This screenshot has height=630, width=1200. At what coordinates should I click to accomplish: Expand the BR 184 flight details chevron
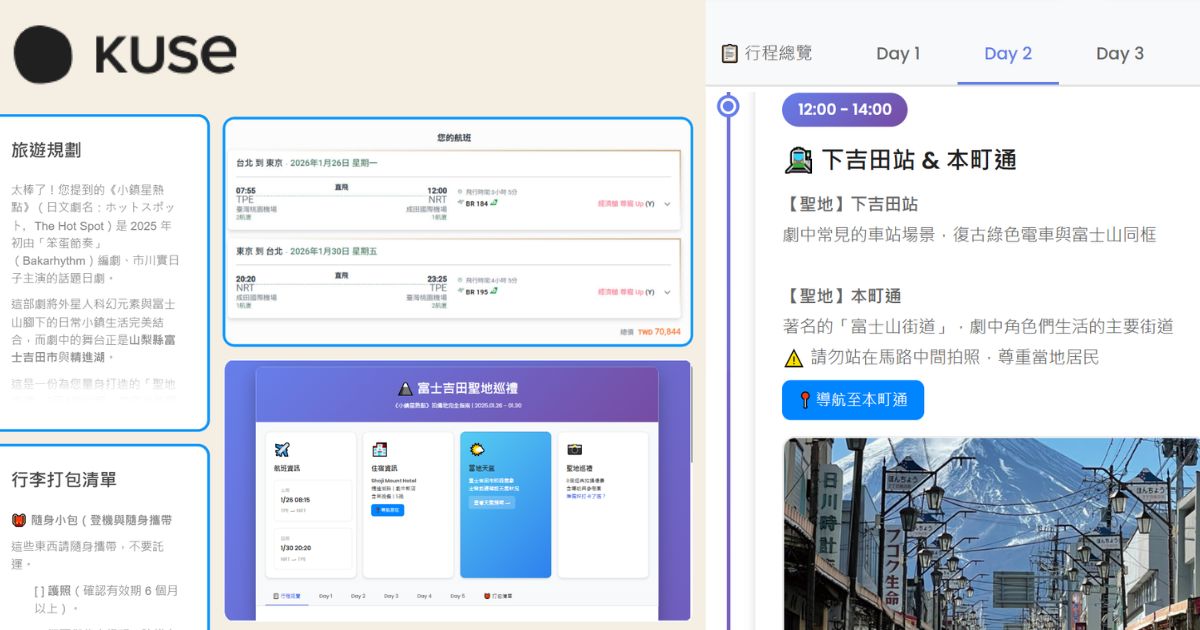[x=668, y=204]
